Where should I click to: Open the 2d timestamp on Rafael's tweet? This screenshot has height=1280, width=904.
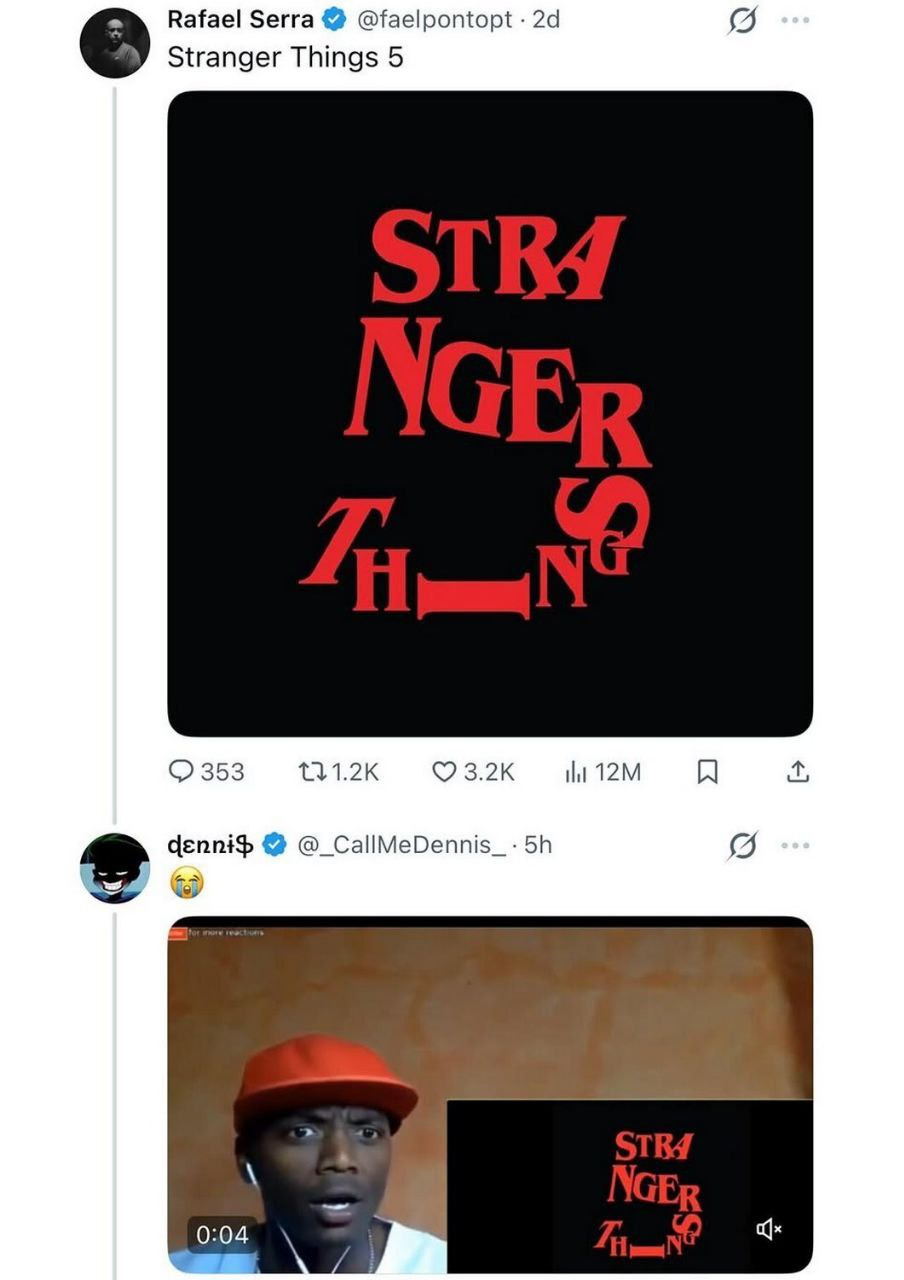[x=546, y=20]
